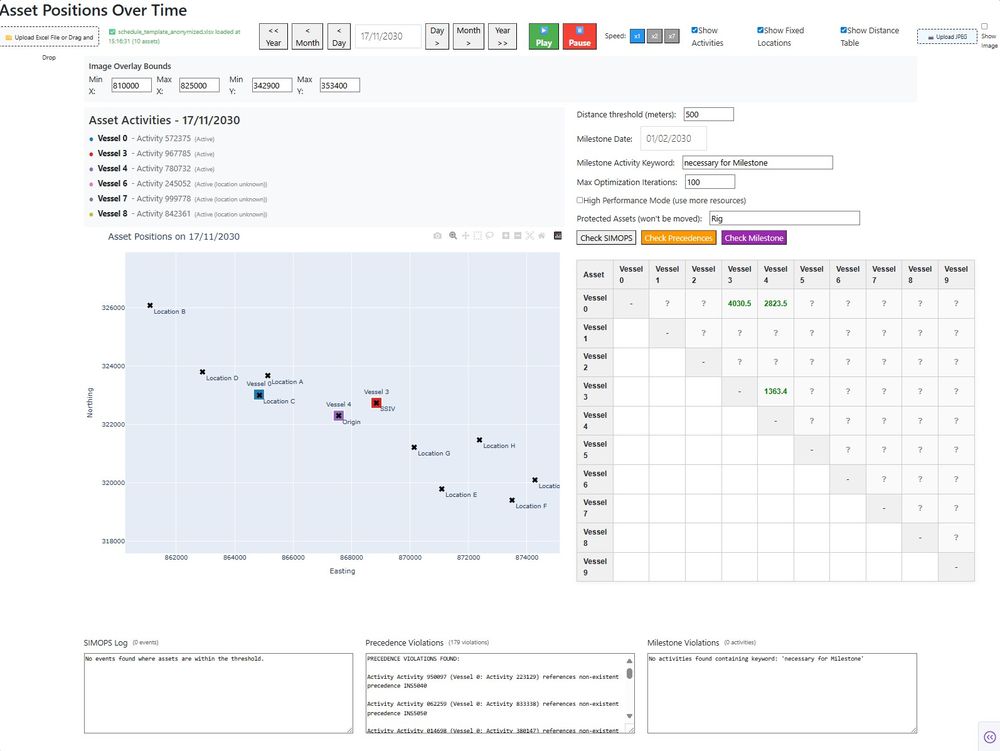
Task: Click Location F marker on plot
Action: (x=511, y=500)
